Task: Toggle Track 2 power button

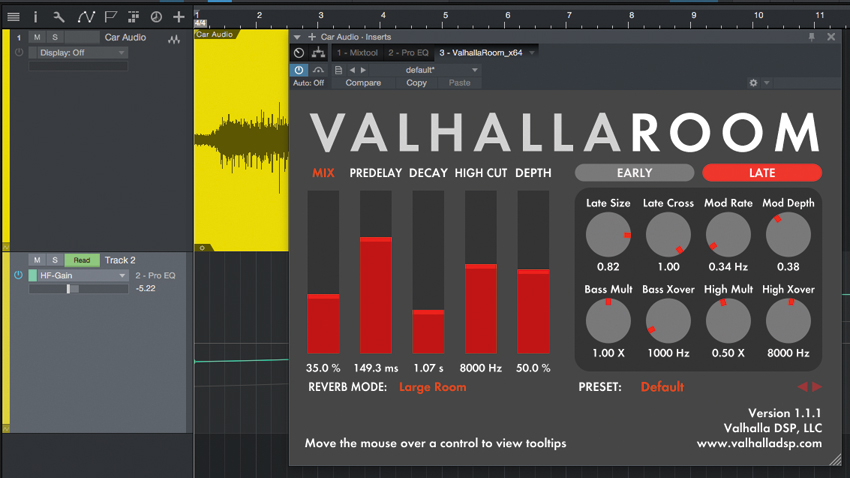Action: click(x=18, y=275)
